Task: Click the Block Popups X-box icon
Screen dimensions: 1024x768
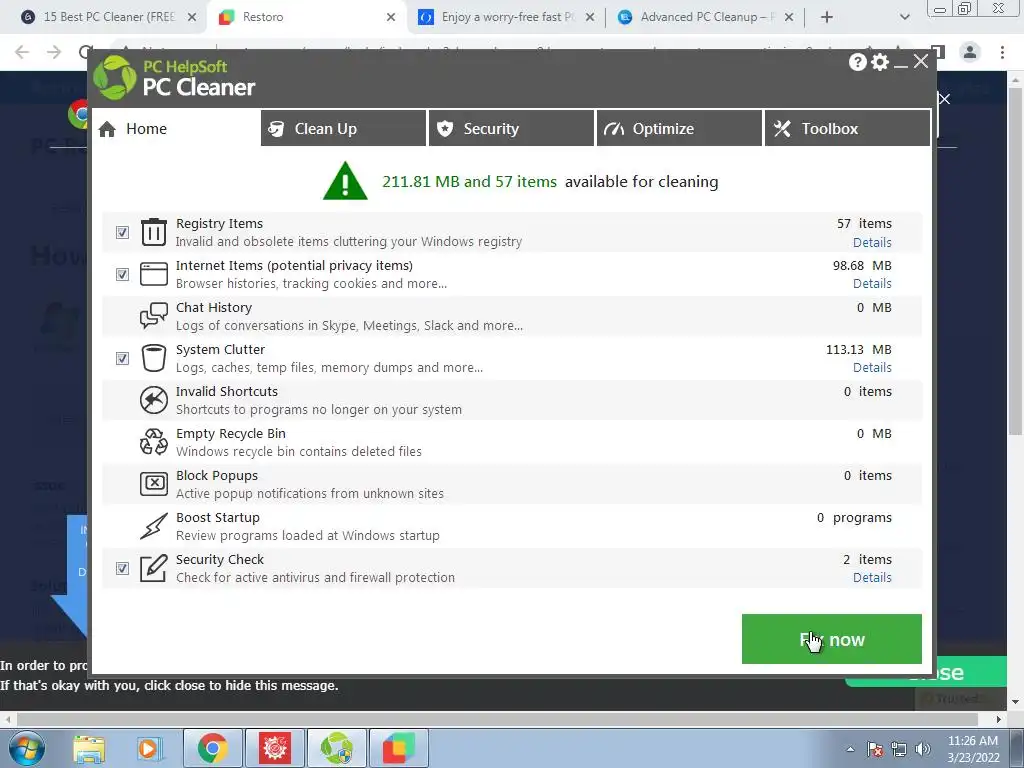Action: [153, 483]
